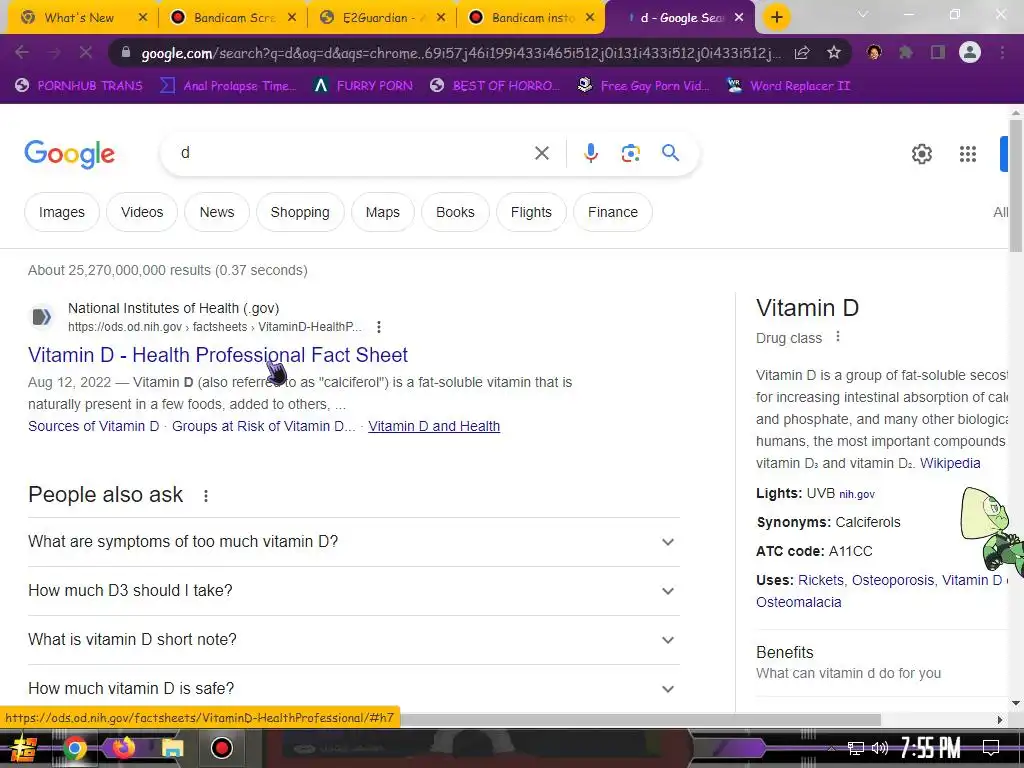Open Groups at Risk of Vitamin D sitelink

(x=263, y=426)
